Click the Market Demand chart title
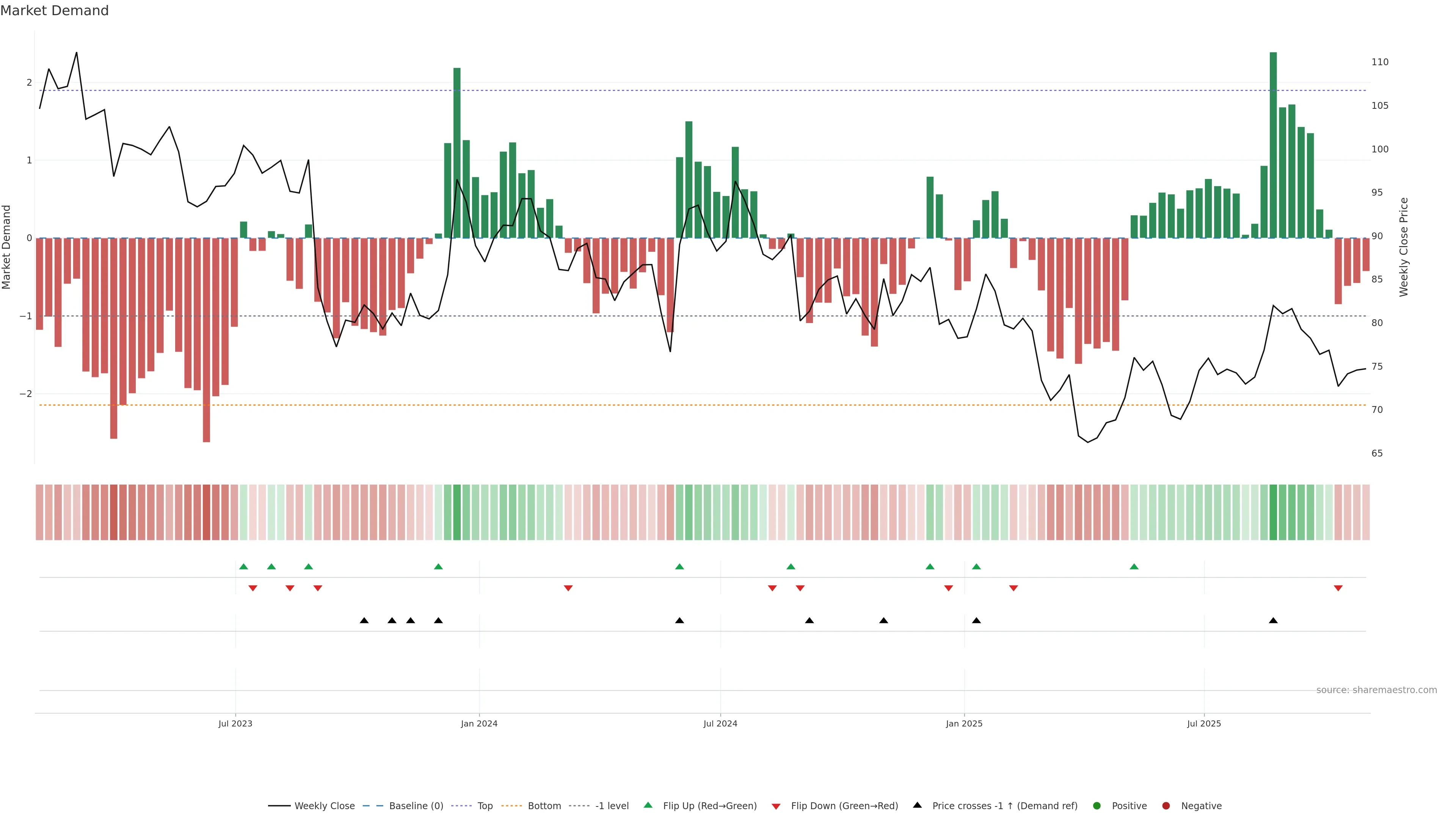1456x819 pixels. [54, 10]
